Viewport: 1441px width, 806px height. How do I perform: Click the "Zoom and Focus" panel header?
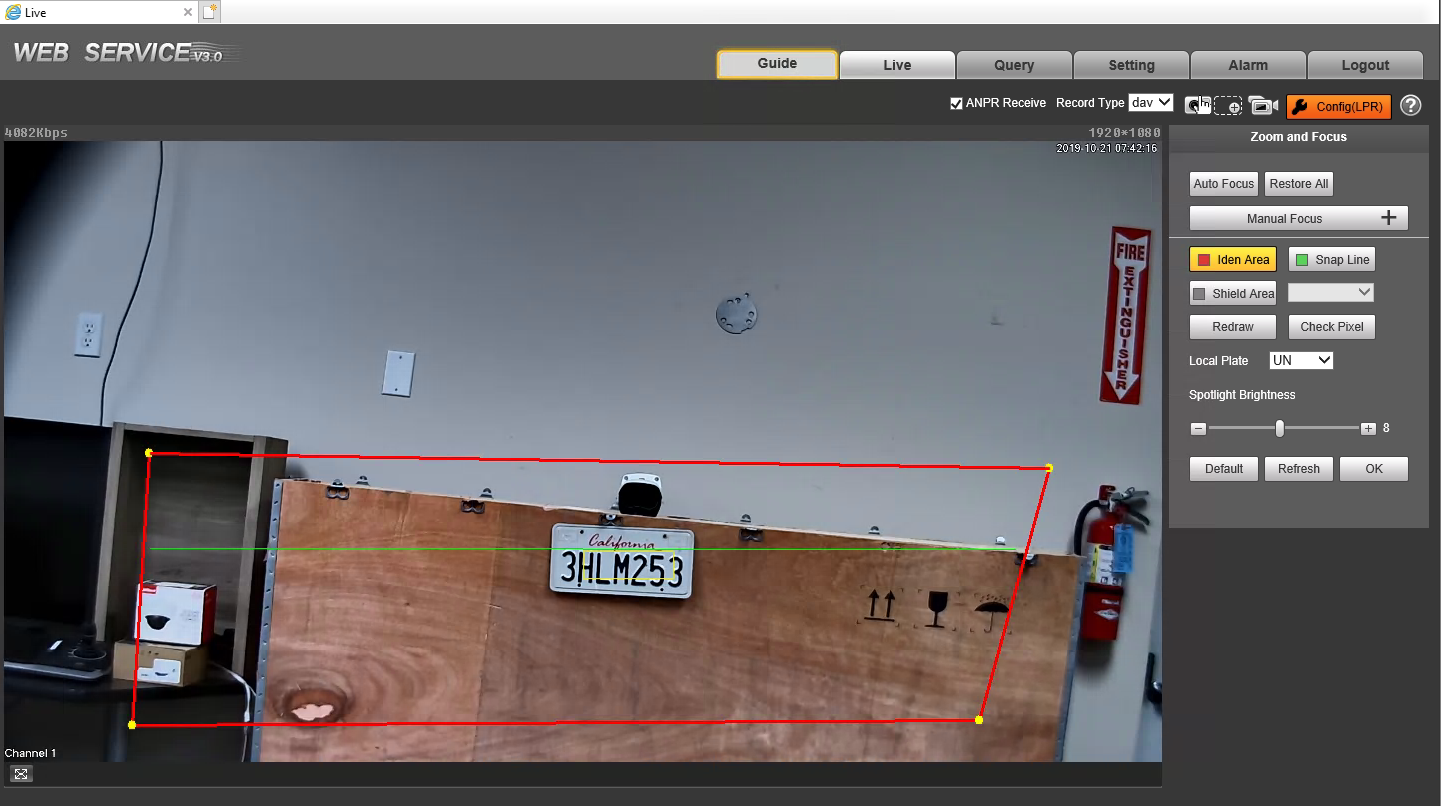1298,137
